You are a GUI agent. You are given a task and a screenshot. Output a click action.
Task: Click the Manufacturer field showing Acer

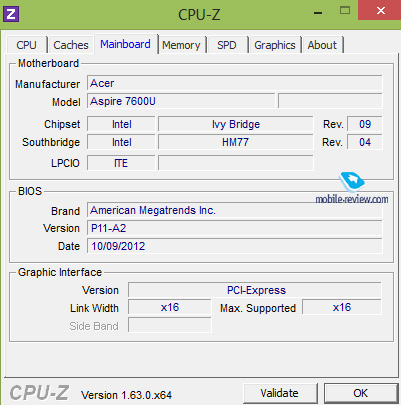tap(235, 83)
